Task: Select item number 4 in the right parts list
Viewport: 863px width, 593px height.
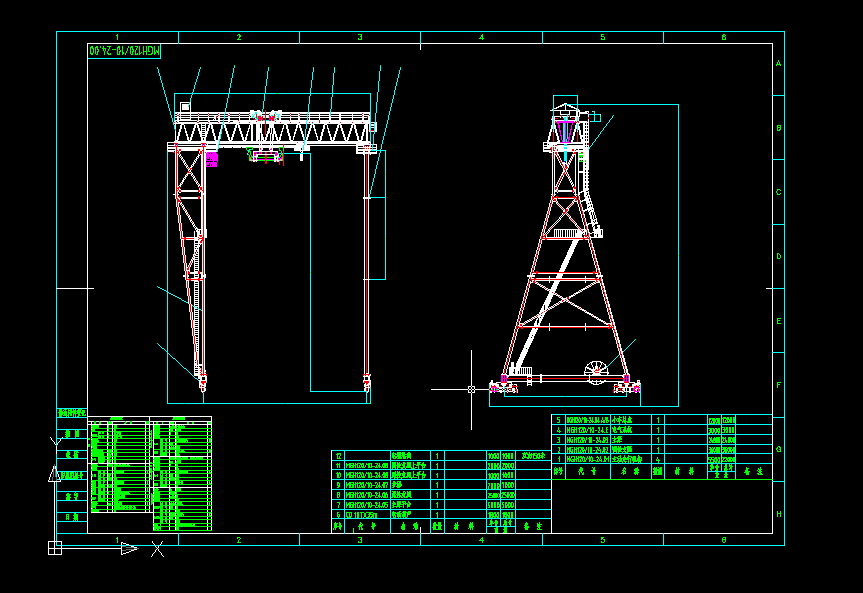Action: coord(559,430)
